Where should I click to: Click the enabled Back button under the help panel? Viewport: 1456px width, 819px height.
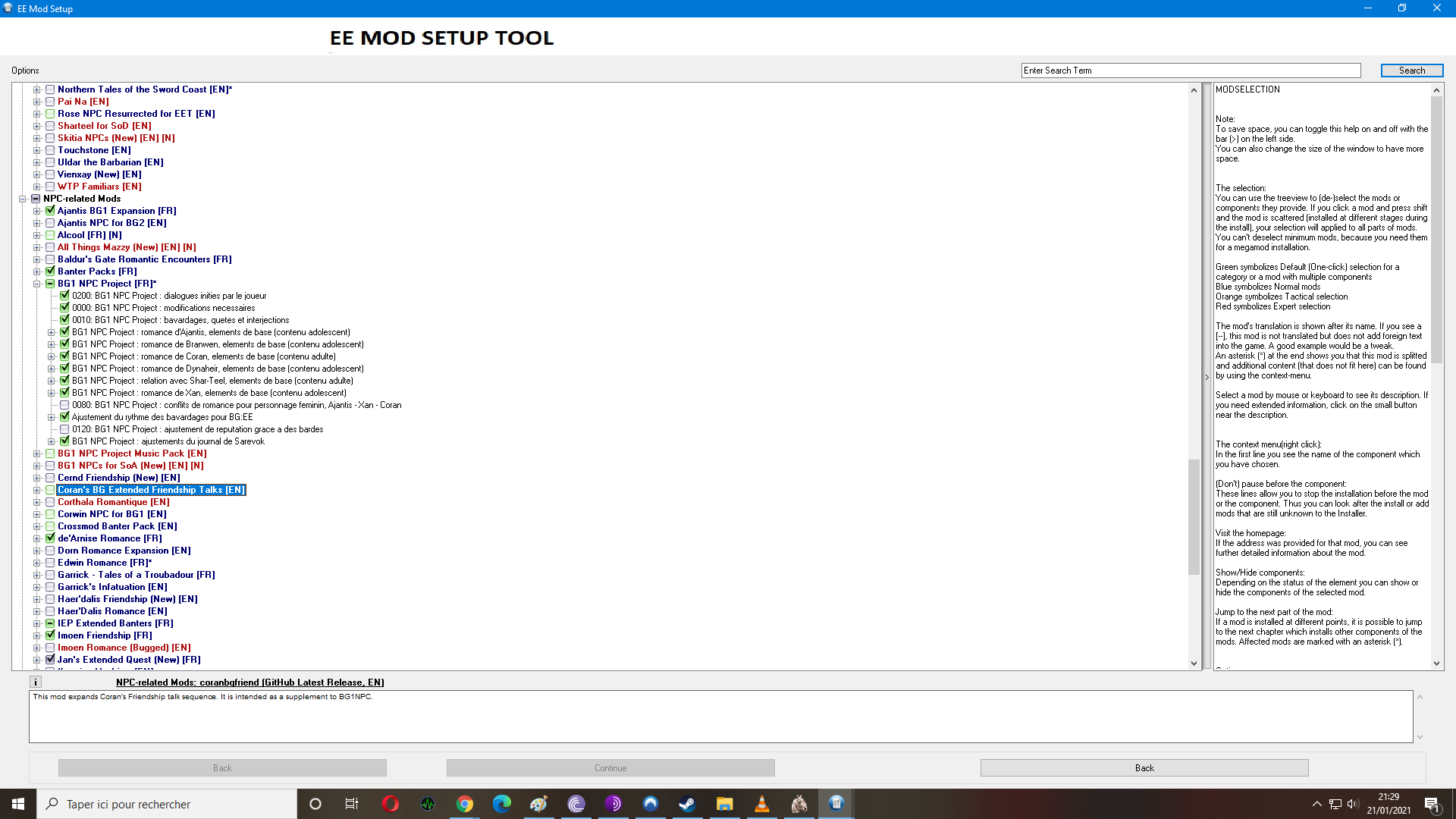(1144, 768)
